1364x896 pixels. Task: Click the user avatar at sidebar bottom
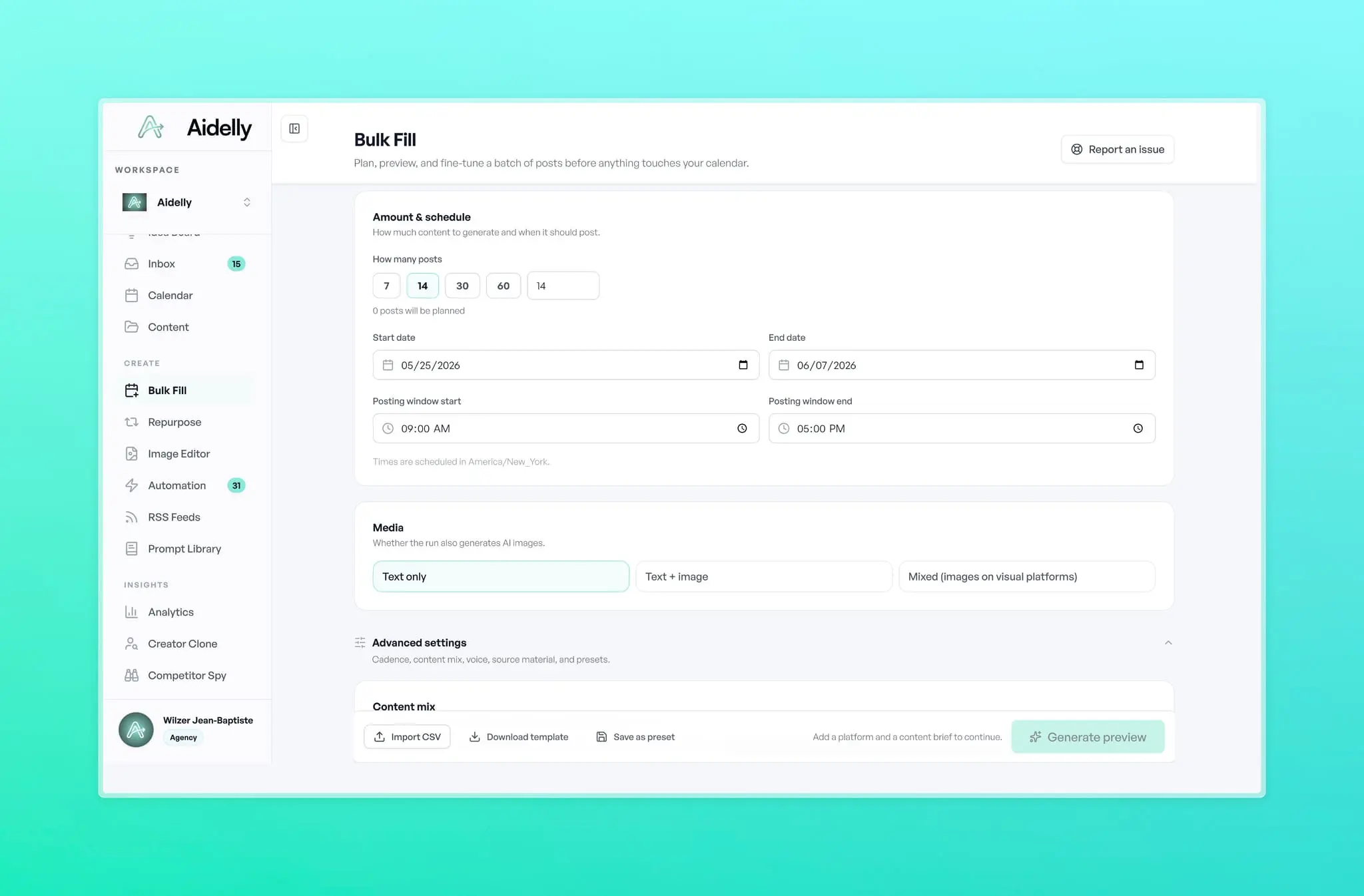click(136, 730)
